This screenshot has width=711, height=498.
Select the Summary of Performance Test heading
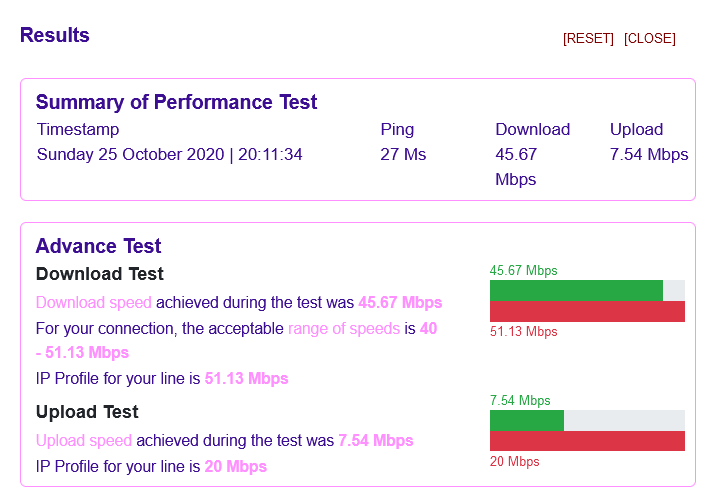tap(176, 102)
